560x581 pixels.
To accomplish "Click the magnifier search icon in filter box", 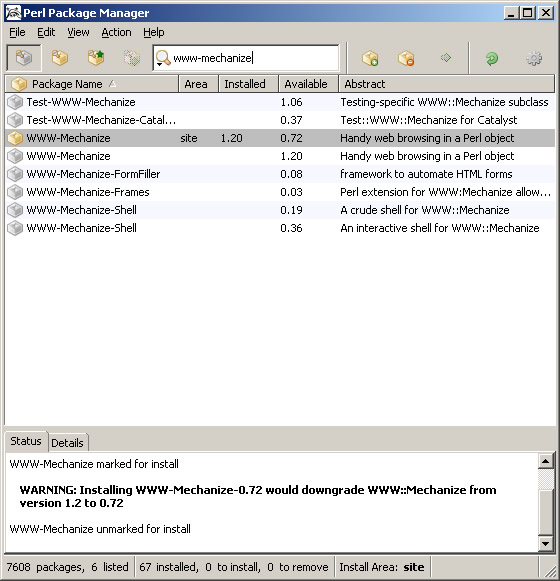I will click(163, 57).
